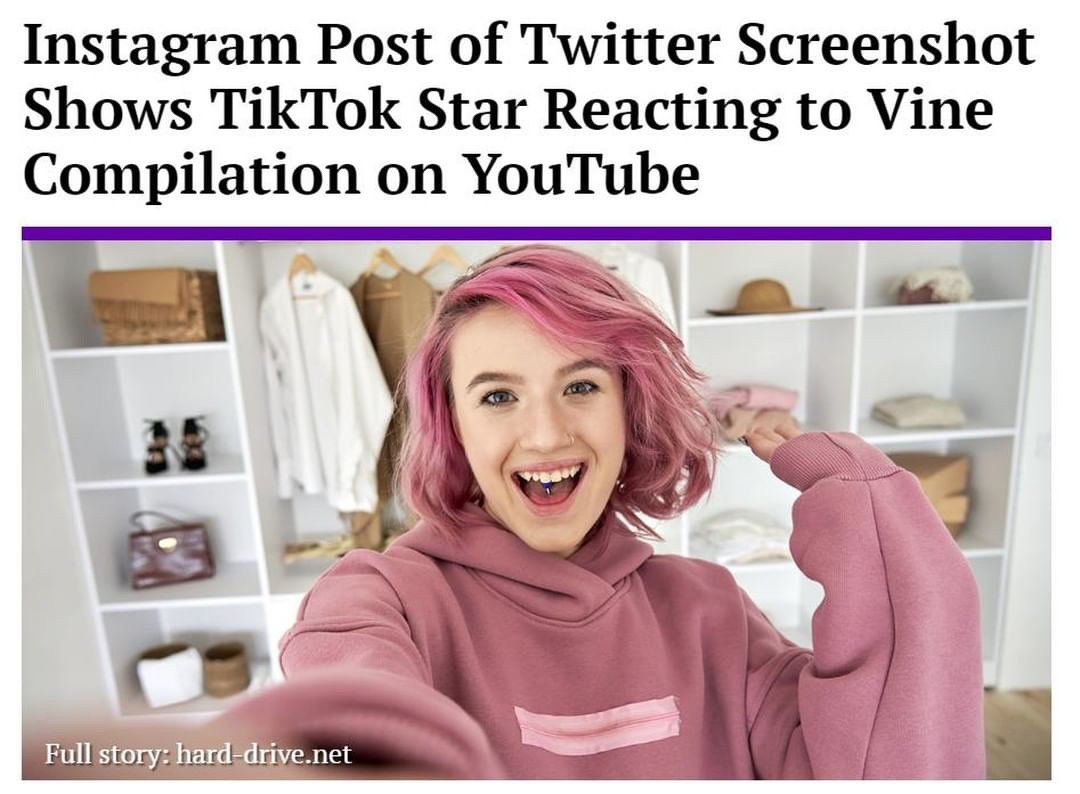1080x794 pixels.
Task: Click the word "TikTok" in the headline
Action: (307, 109)
